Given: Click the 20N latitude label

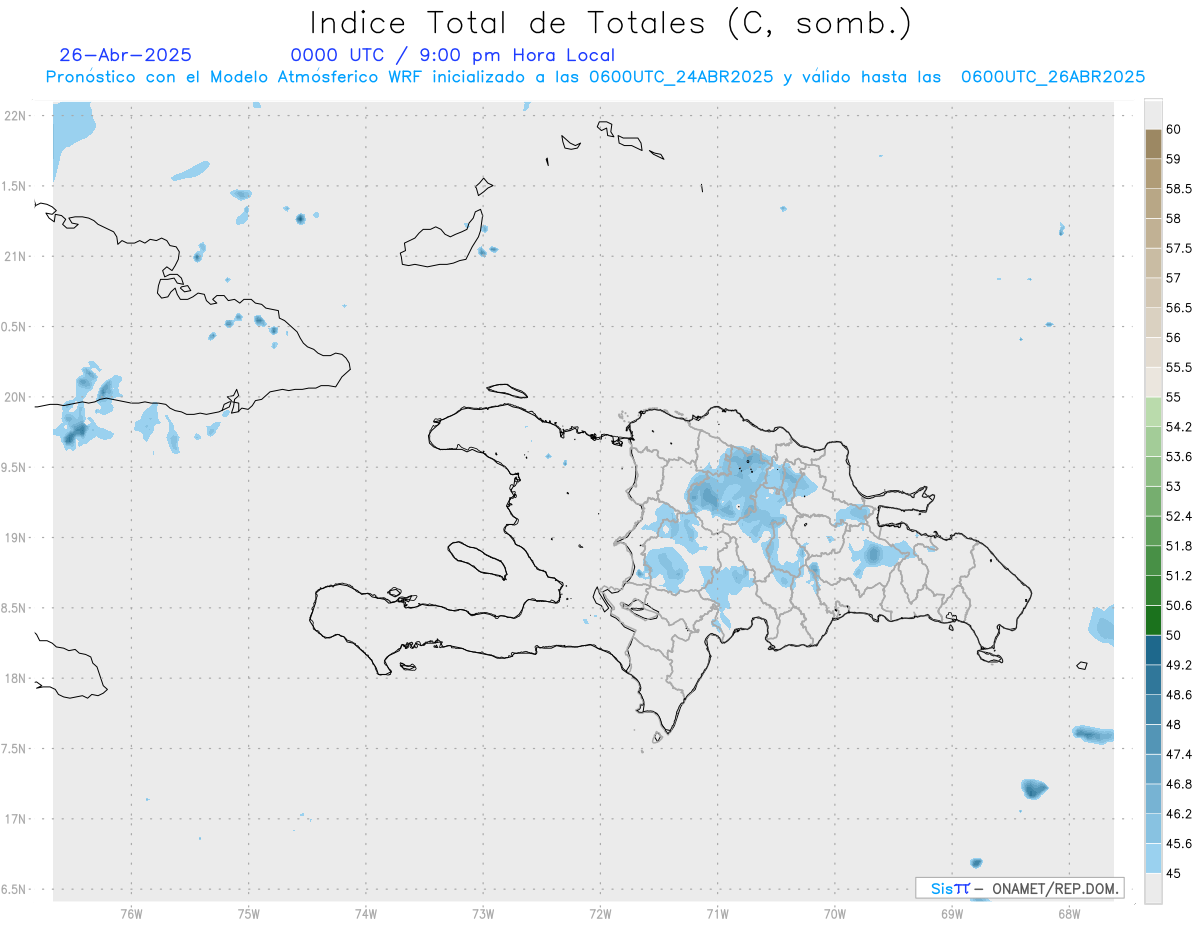Looking at the screenshot, I should click(x=15, y=397).
